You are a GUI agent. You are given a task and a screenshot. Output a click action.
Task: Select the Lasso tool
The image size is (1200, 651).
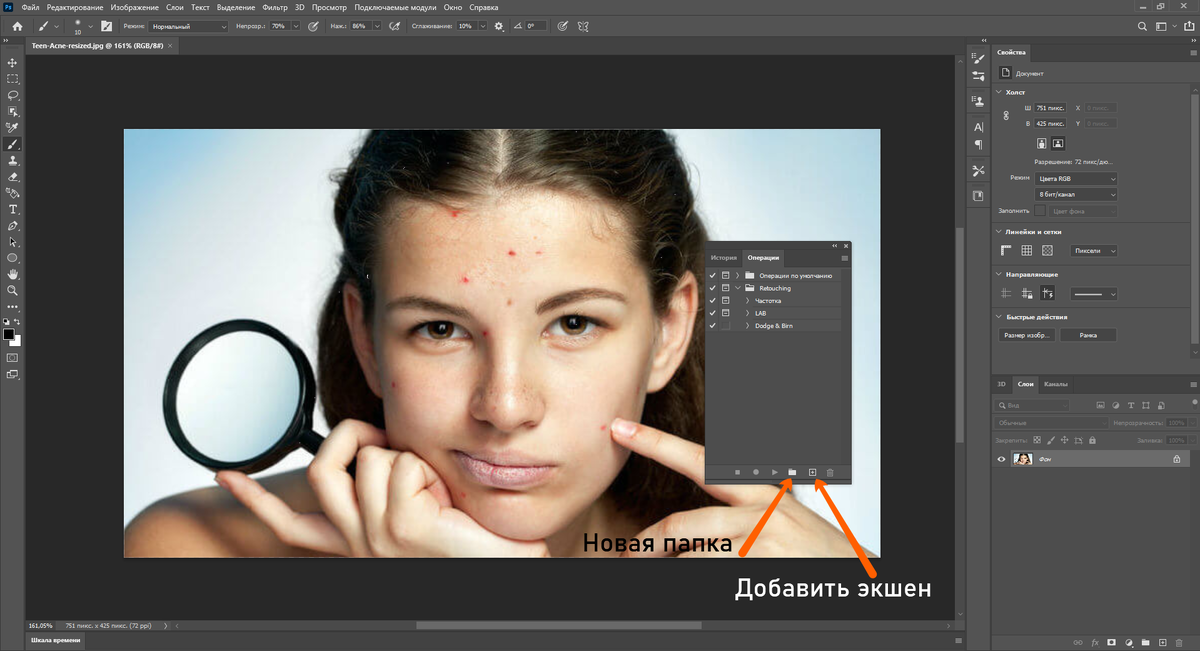(13, 95)
